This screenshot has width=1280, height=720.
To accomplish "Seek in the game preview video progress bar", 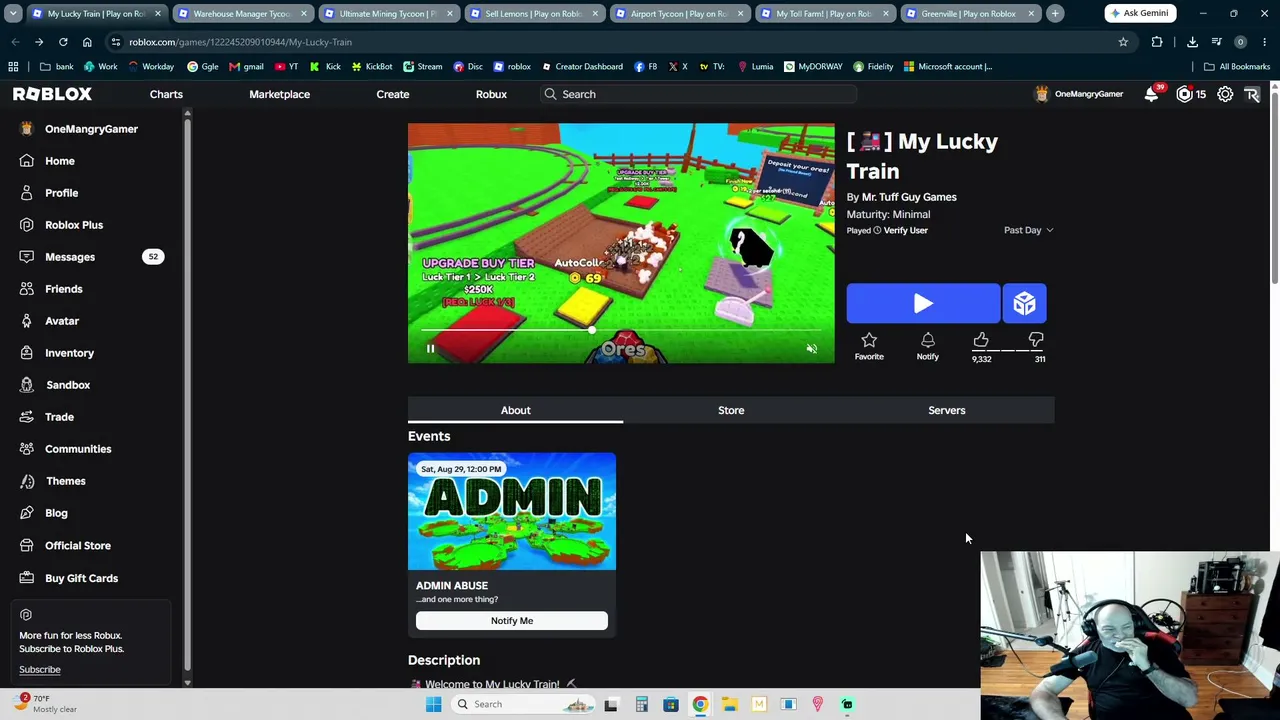I will click(x=621, y=330).
